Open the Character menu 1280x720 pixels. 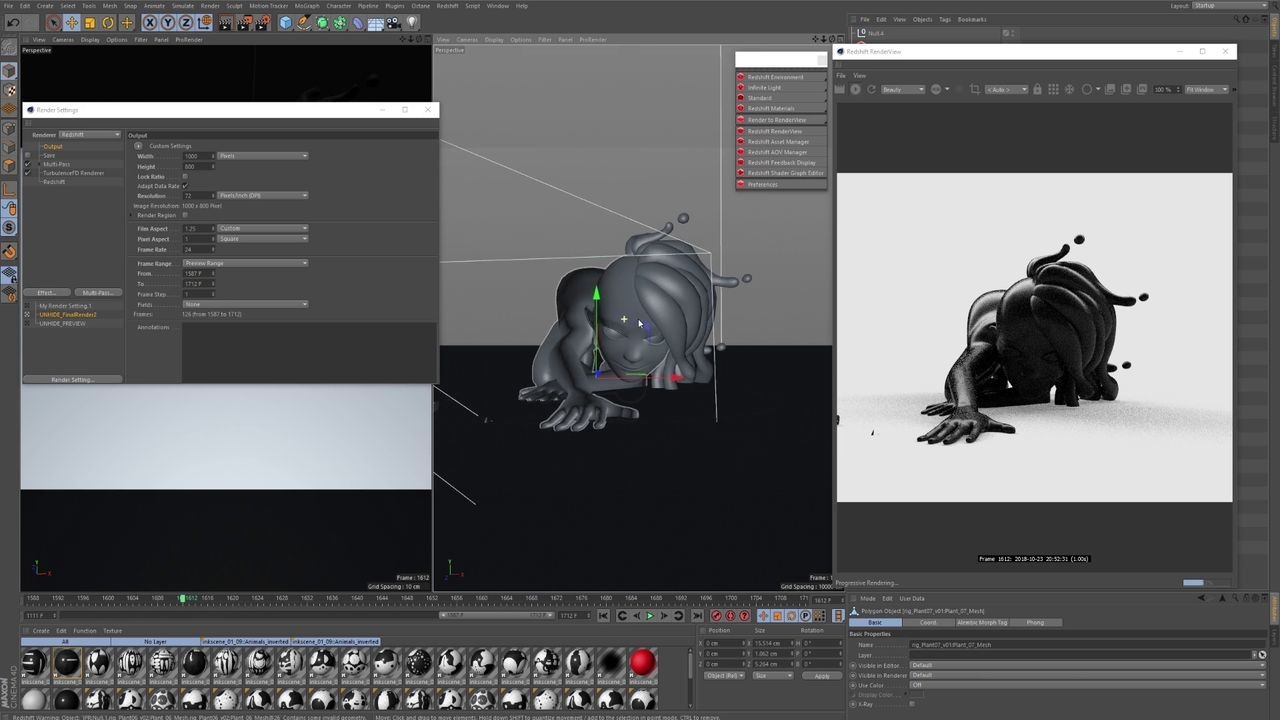coord(339,6)
